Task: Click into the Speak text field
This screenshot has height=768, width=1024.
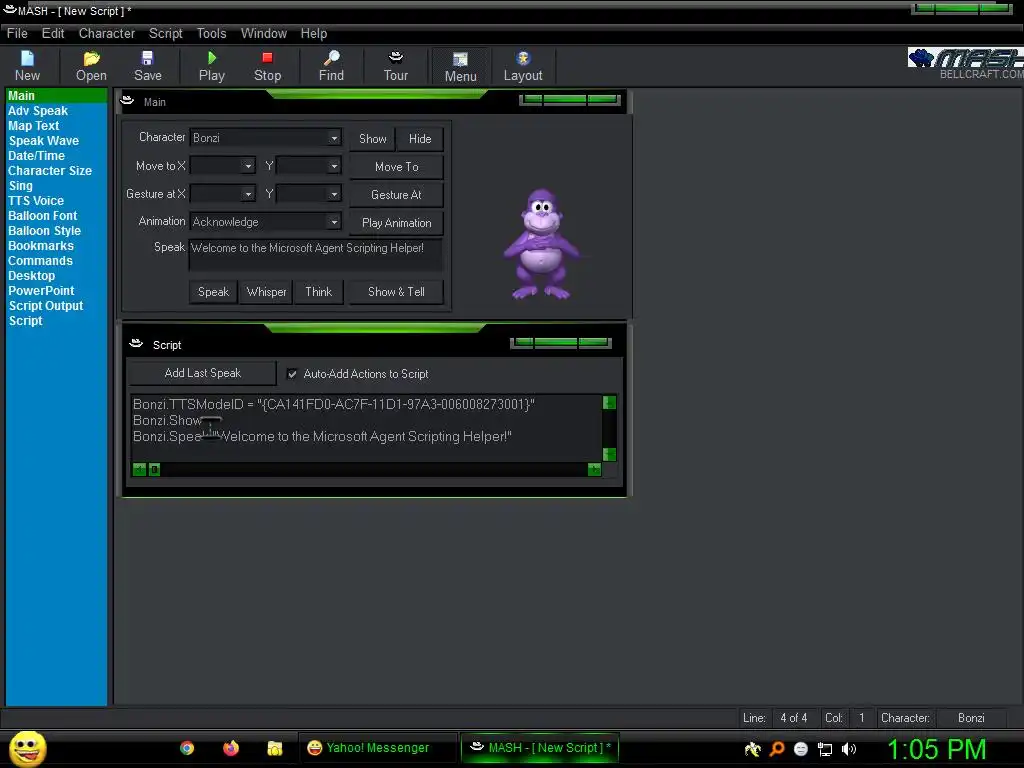Action: 316,255
